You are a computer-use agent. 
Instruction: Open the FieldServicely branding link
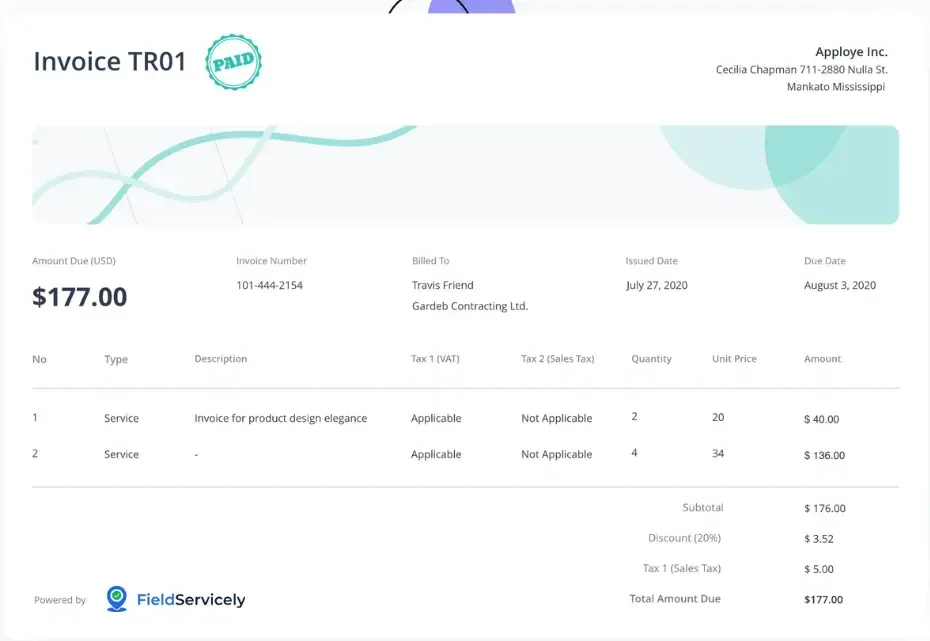coord(190,599)
